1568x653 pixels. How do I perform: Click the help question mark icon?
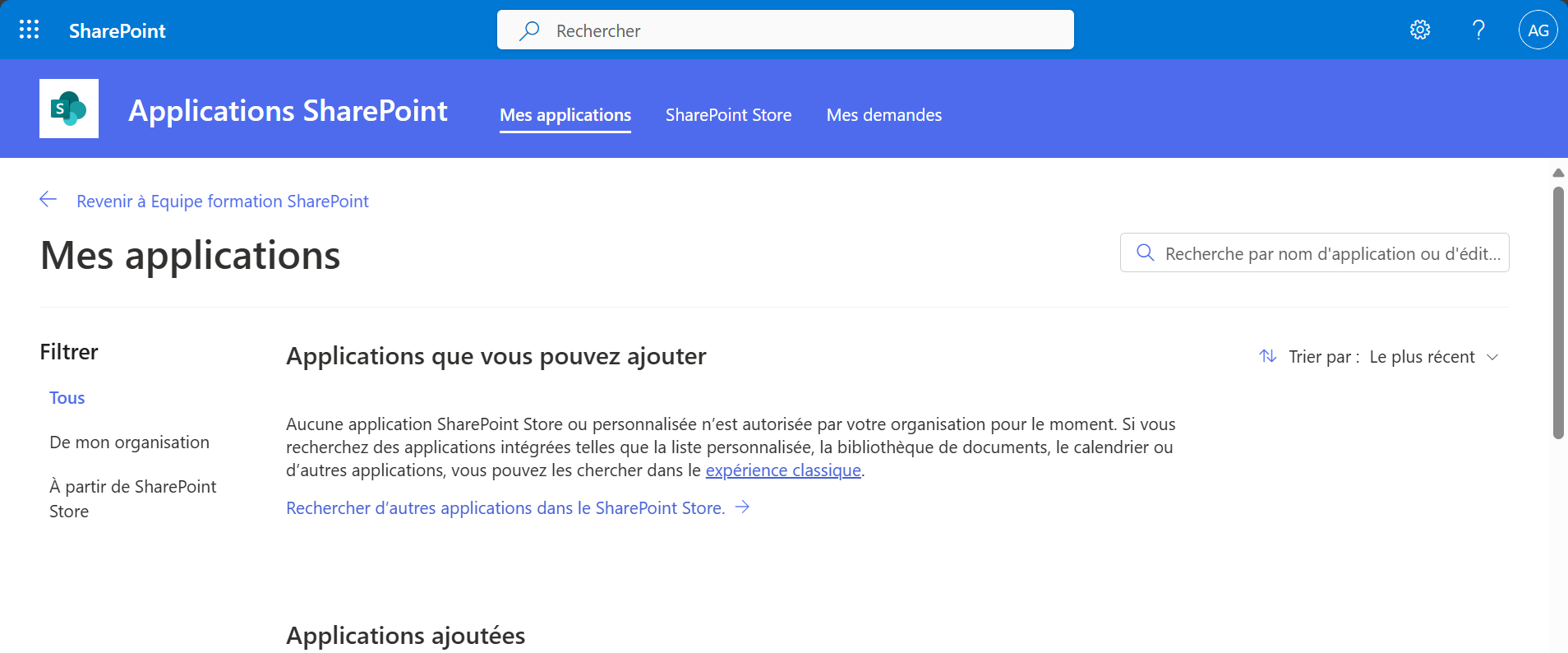pyautogui.click(x=1478, y=30)
